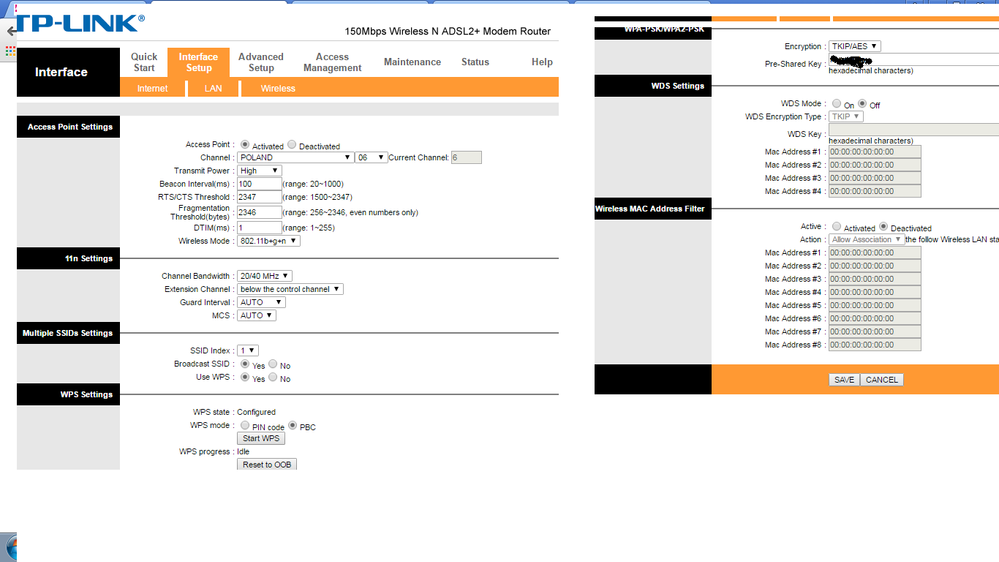The height and width of the screenshot is (562, 999).
Task: Select the LAN sub-tab
Action: click(212, 88)
